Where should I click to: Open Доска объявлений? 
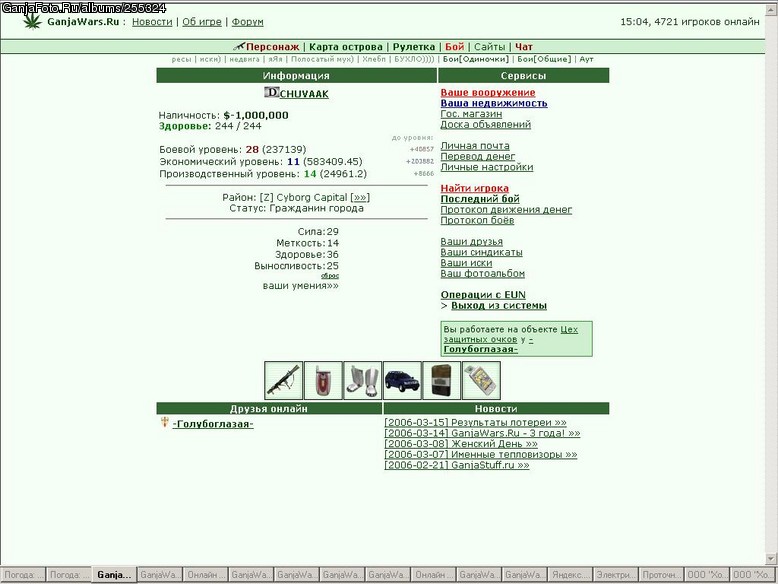point(485,124)
